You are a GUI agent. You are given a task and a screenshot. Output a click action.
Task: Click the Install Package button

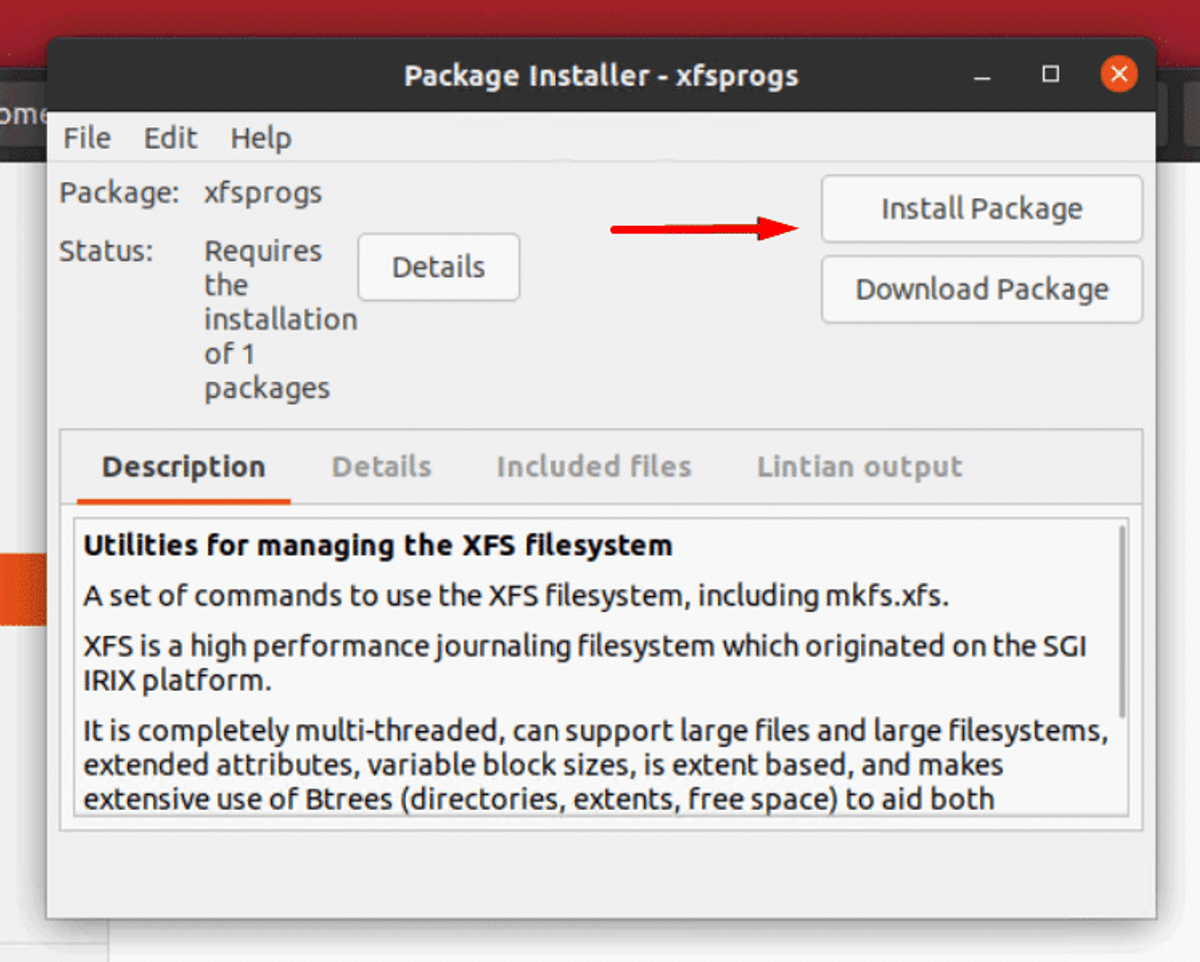pos(981,209)
